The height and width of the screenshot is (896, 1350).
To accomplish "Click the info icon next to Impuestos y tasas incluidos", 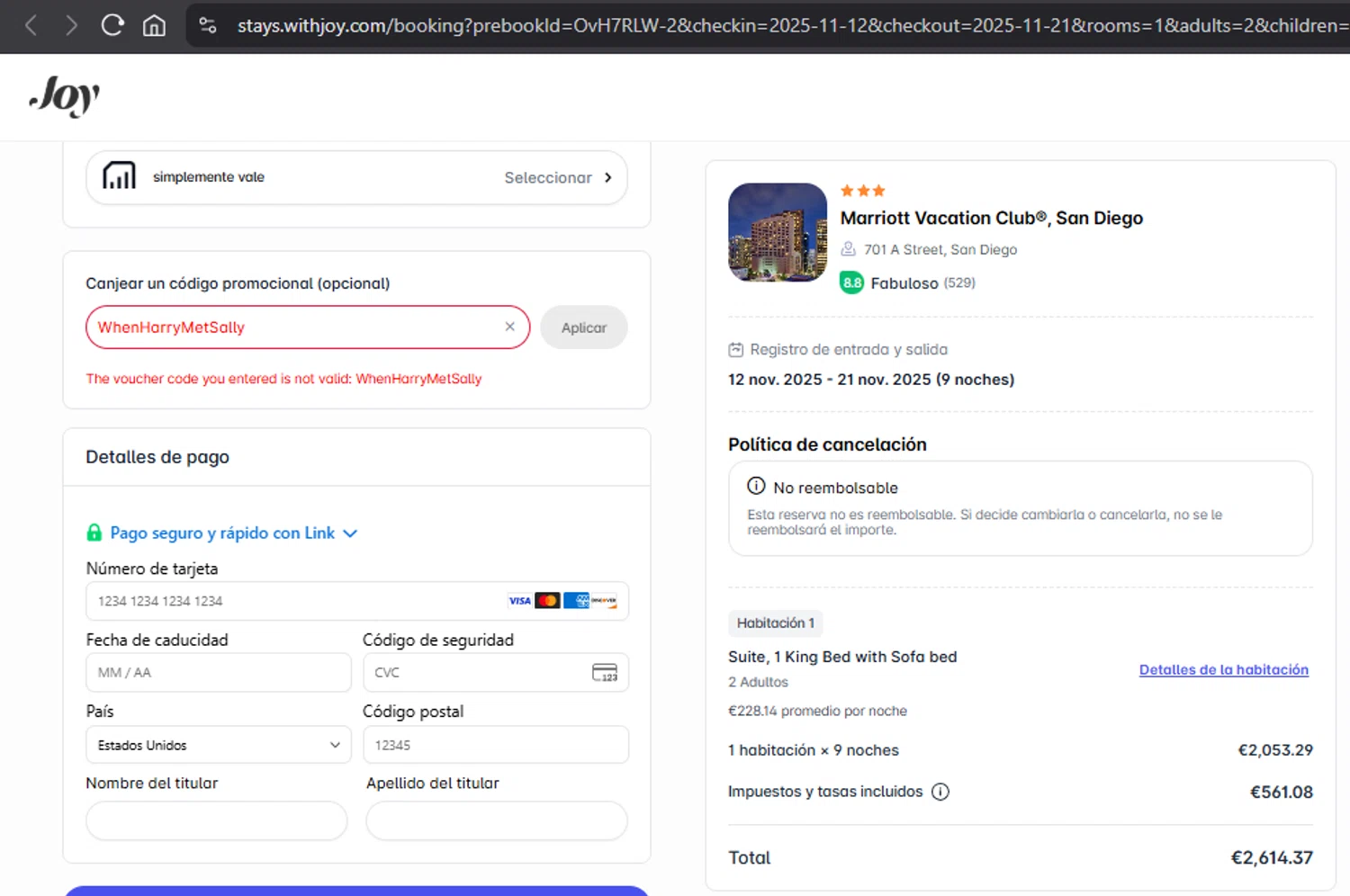I will pos(940,792).
